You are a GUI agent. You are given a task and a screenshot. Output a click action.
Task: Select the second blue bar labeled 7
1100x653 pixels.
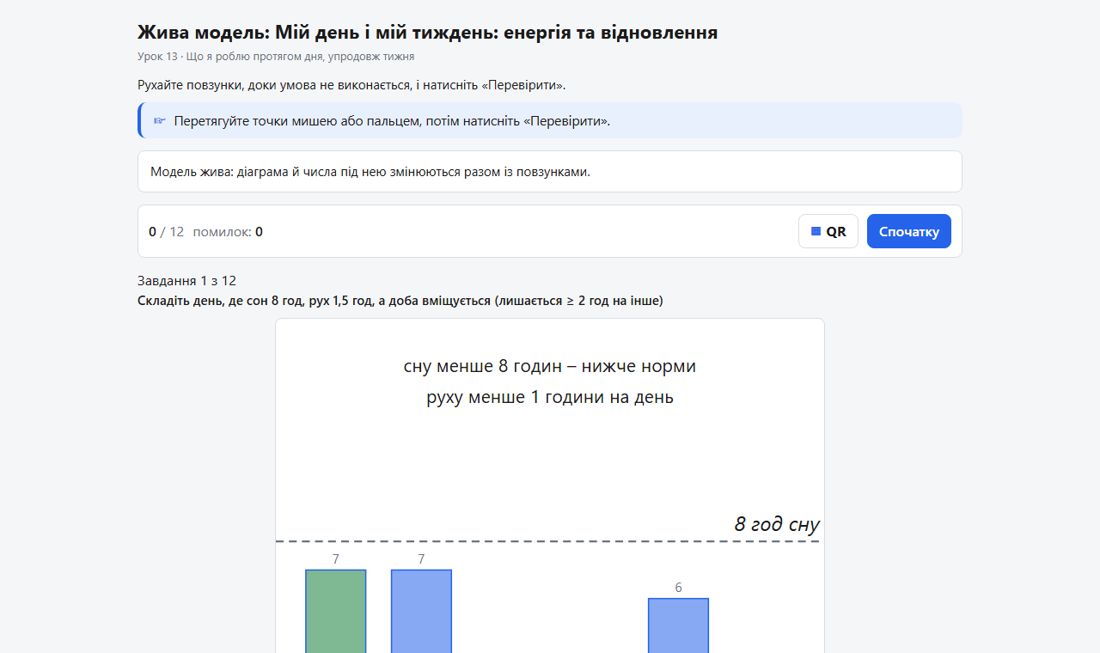click(x=421, y=612)
